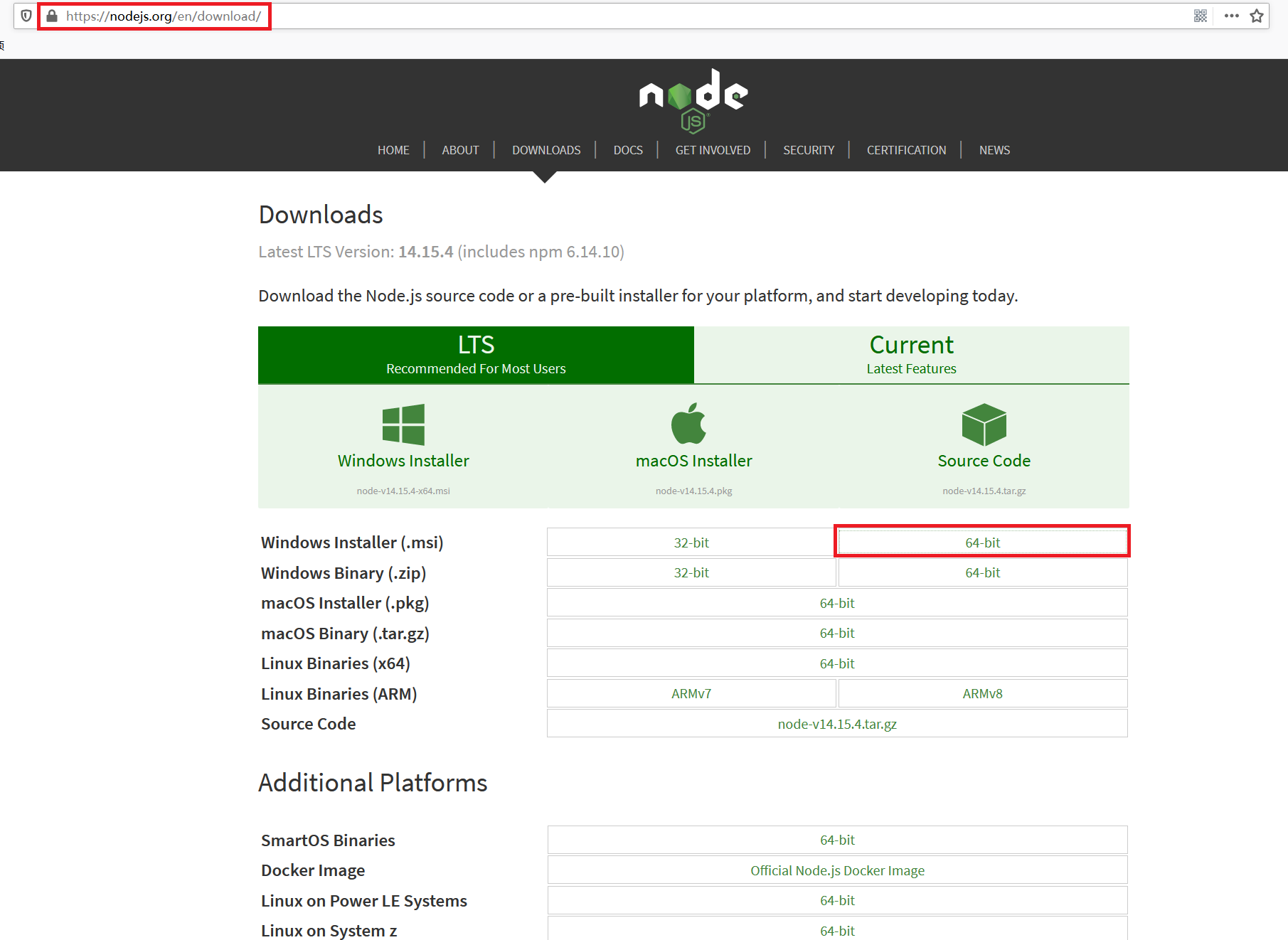Click the Windows Binary (.zip) row label

click(344, 573)
